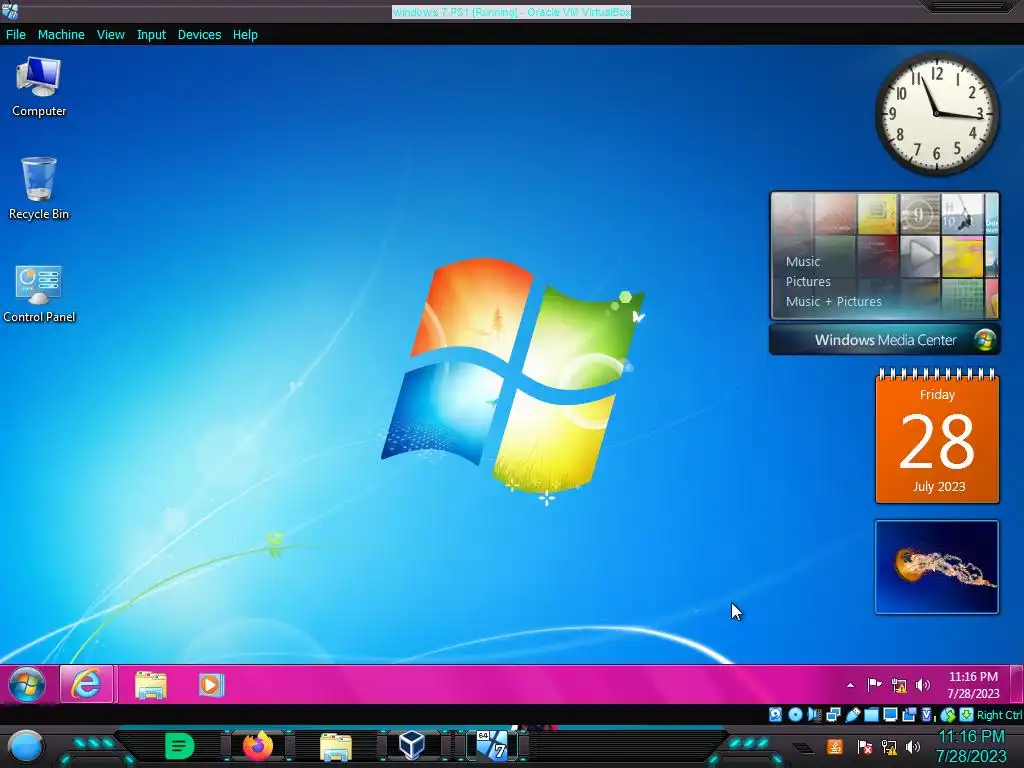Click the jellyfish slideshow gadget picture
This screenshot has width=1024, height=768.
[x=936, y=567]
